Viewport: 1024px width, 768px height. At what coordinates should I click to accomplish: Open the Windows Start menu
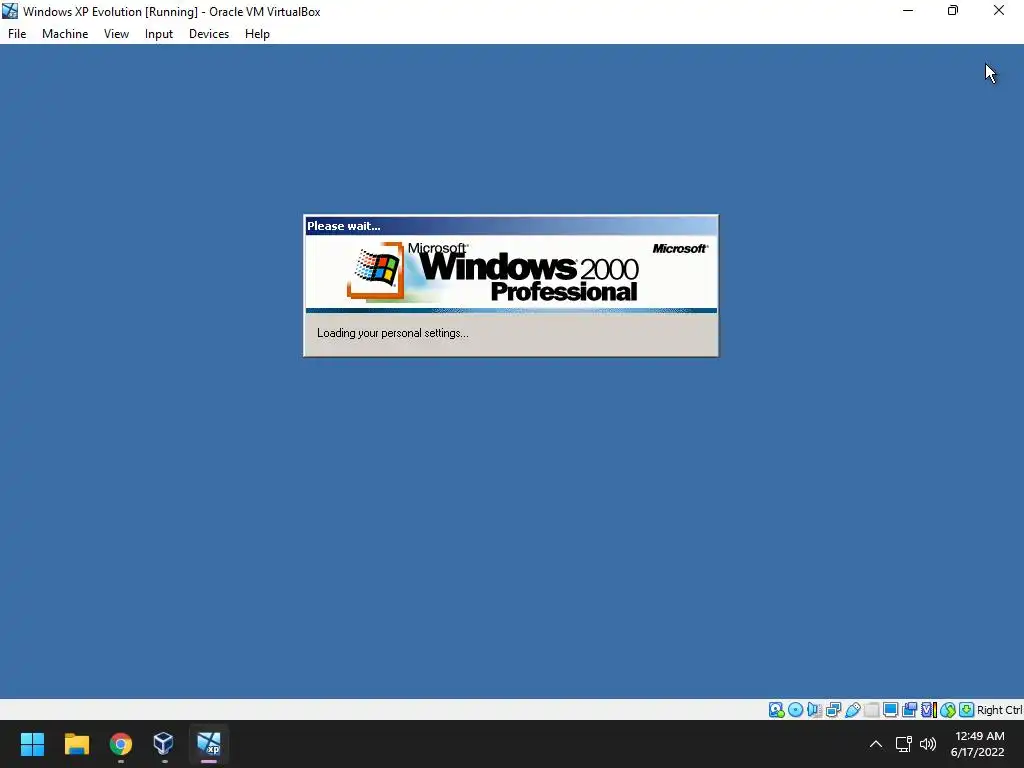(x=32, y=744)
